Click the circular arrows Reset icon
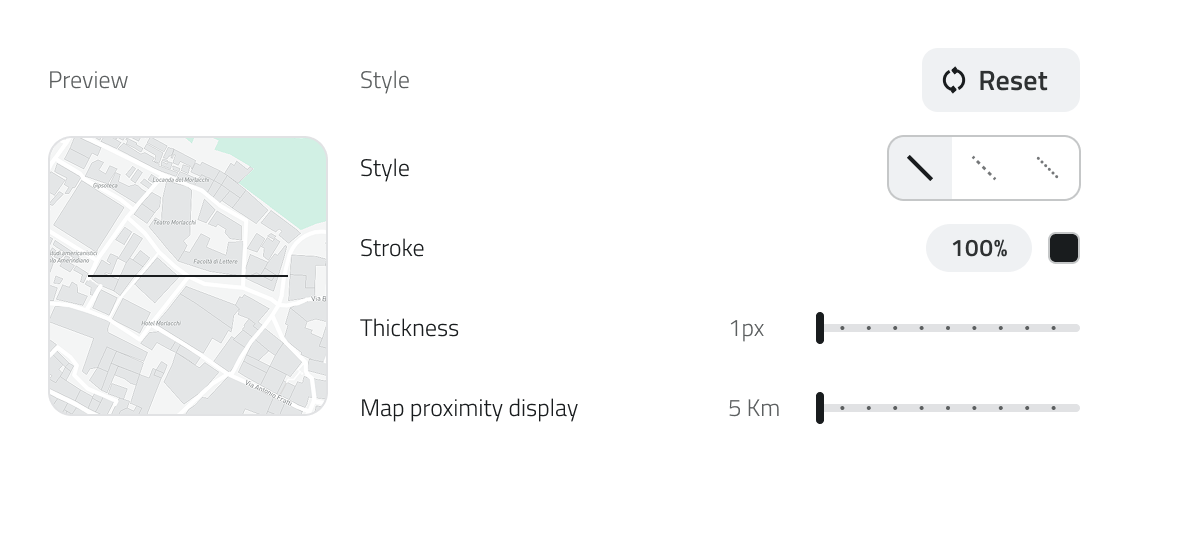Image resolution: width=1178 pixels, height=542 pixels. coord(954,80)
